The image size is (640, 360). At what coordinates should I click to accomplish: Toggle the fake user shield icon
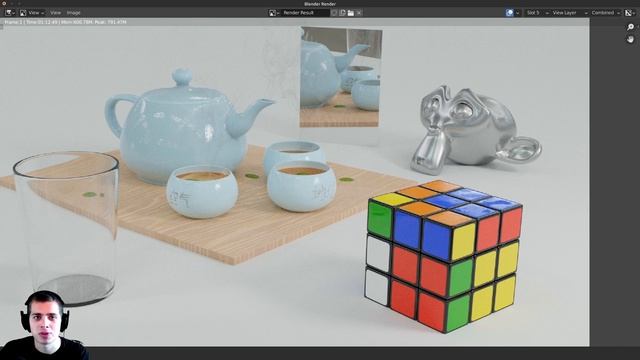[x=334, y=13]
